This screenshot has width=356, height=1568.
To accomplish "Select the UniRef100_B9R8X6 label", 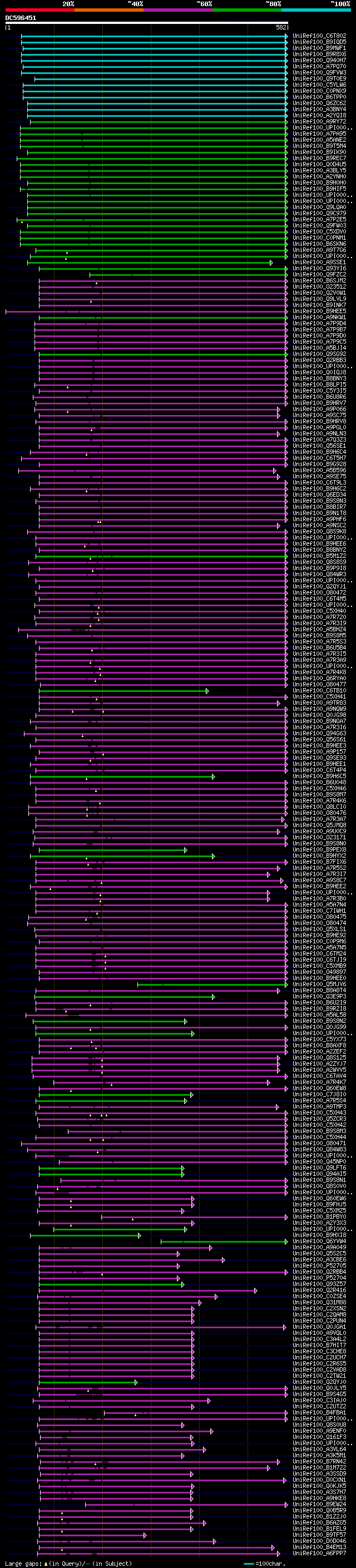I will [x=319, y=54].
